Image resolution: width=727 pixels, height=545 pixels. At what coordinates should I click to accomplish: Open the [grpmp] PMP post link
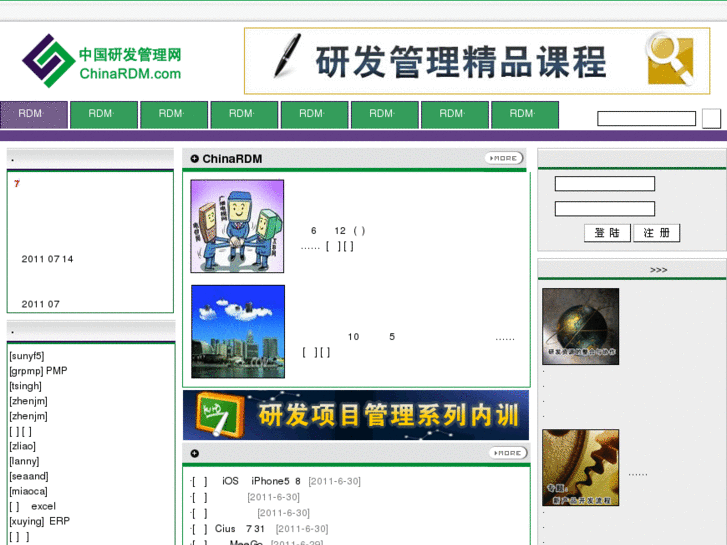(38, 371)
